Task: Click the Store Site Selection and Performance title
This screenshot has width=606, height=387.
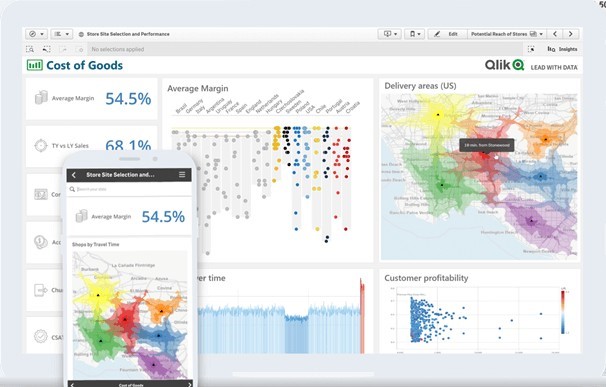Action: point(128,34)
